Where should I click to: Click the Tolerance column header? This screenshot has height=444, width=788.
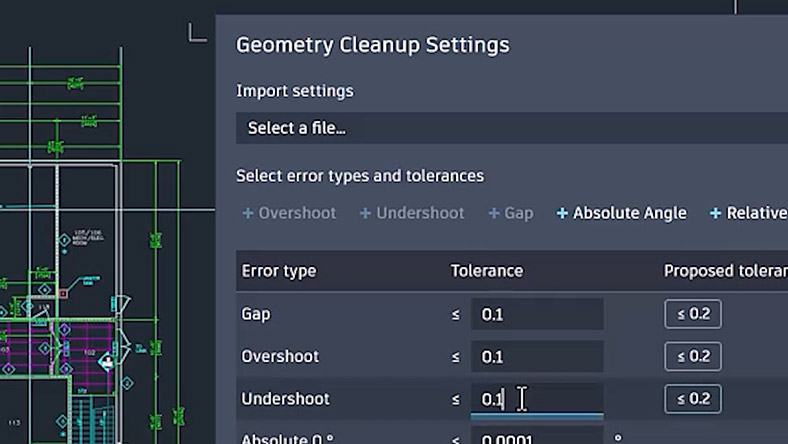pyautogui.click(x=486, y=271)
